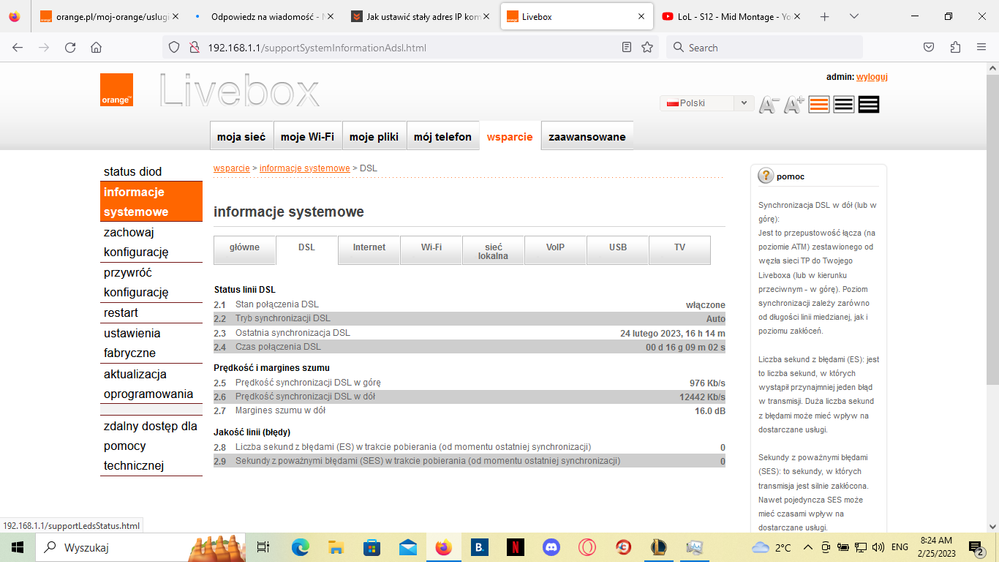Click the Orange logo
Screen dimensions: 999x562
click(x=117, y=90)
